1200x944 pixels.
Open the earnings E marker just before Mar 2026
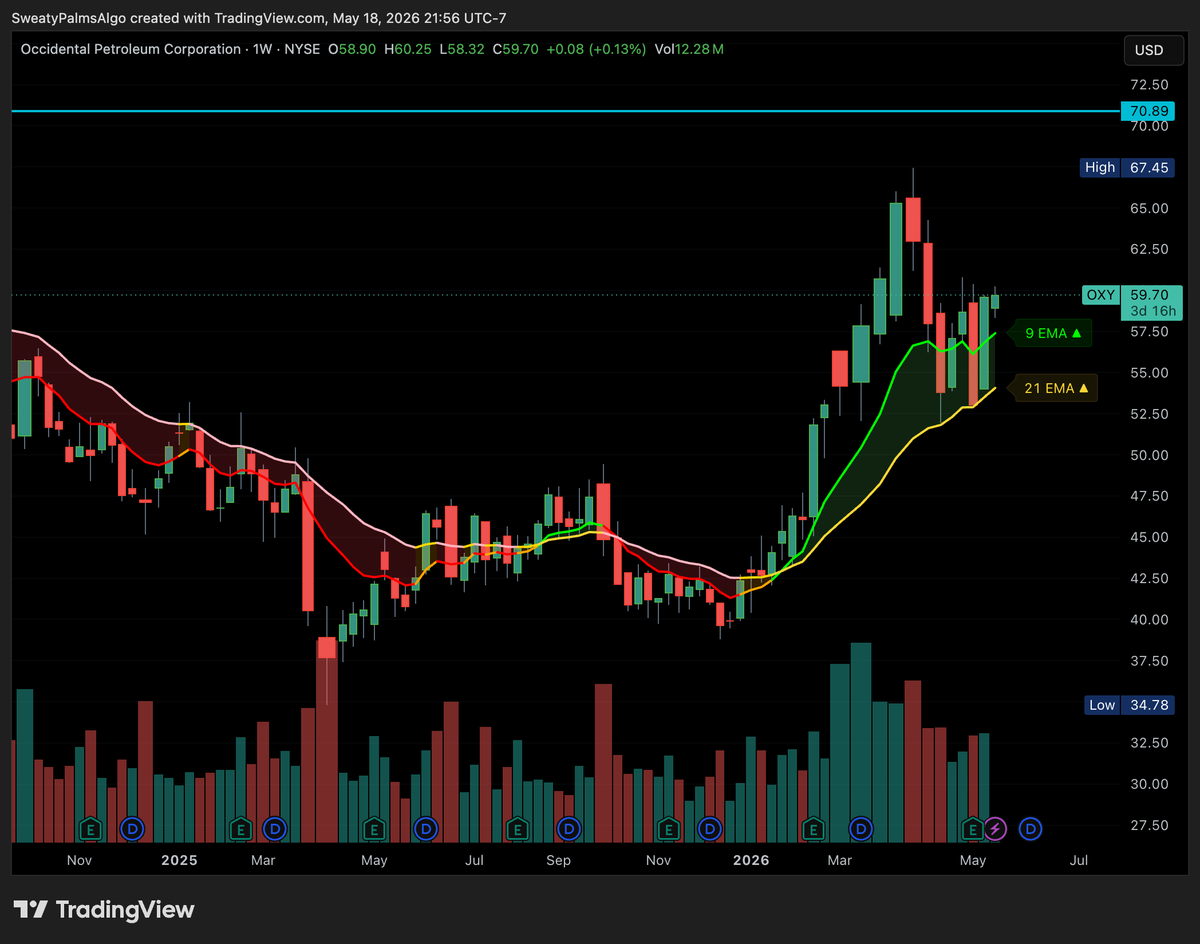814,828
